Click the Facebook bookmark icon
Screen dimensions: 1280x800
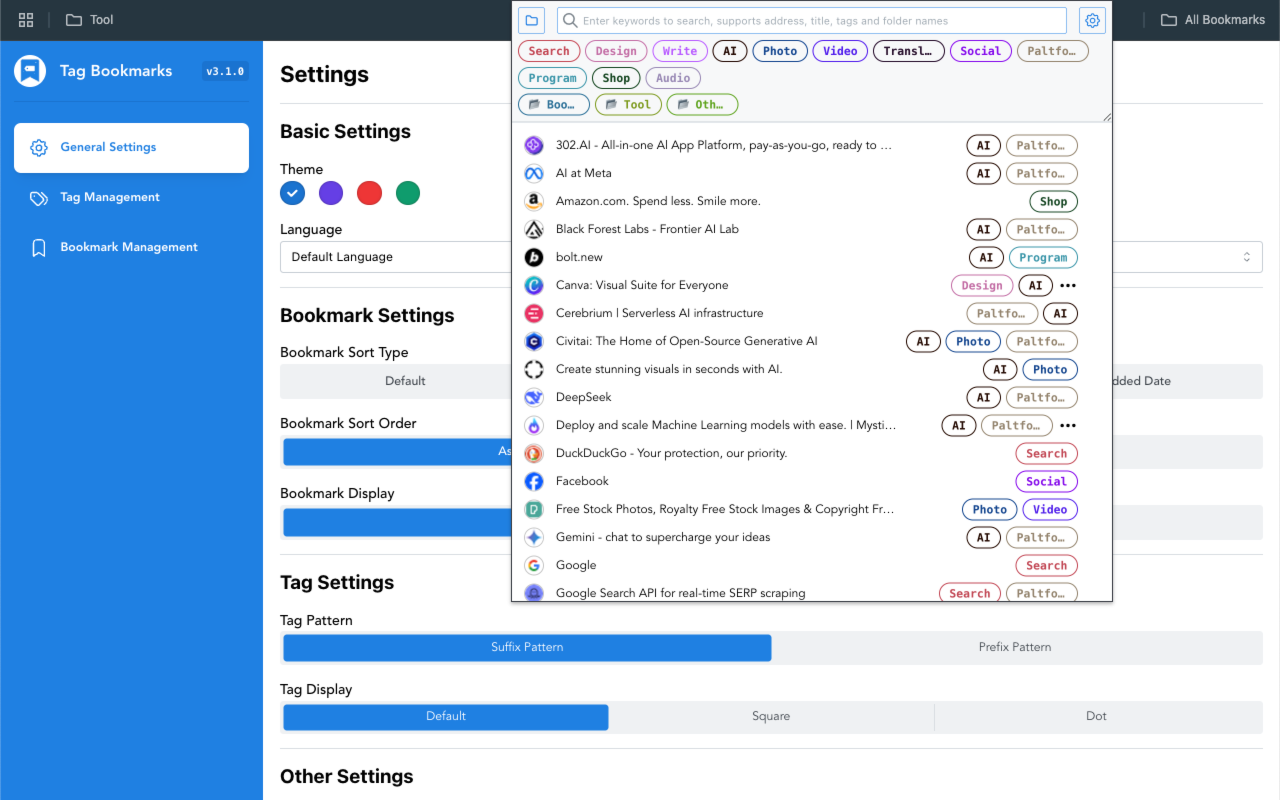click(534, 481)
